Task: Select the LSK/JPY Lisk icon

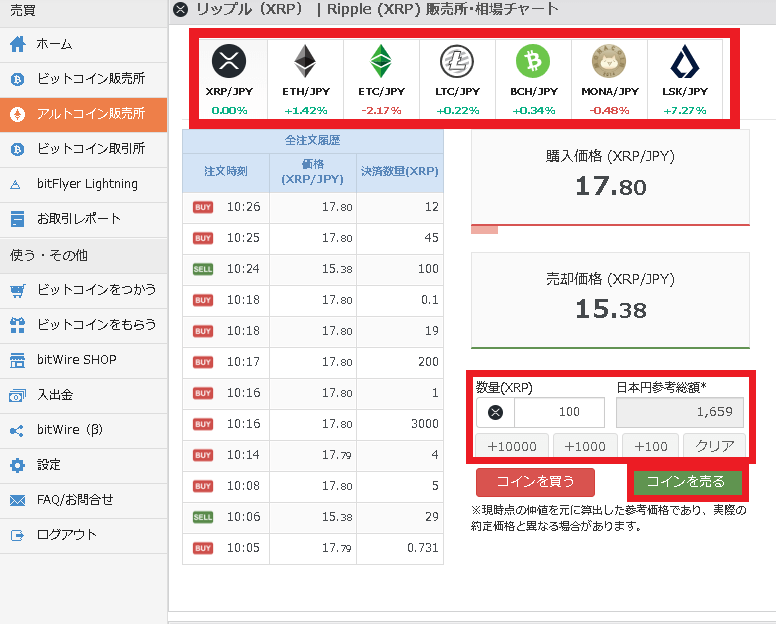Action: (685, 61)
